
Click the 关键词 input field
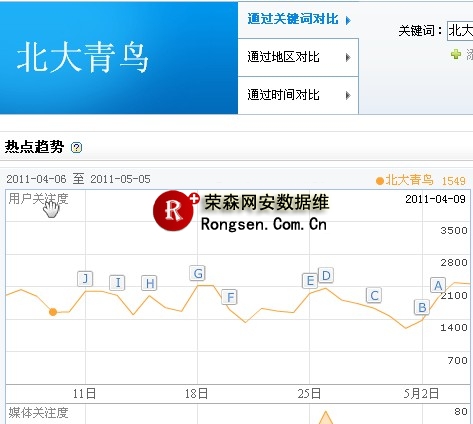[x=460, y=31]
